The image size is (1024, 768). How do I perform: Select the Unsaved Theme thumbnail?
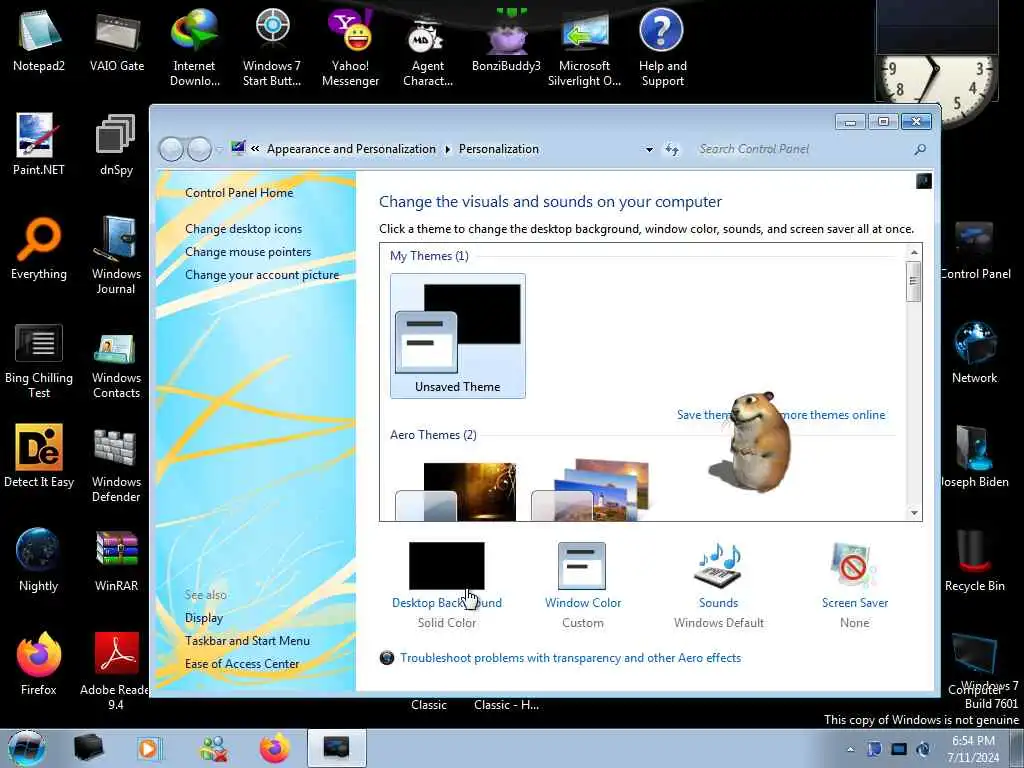458,336
